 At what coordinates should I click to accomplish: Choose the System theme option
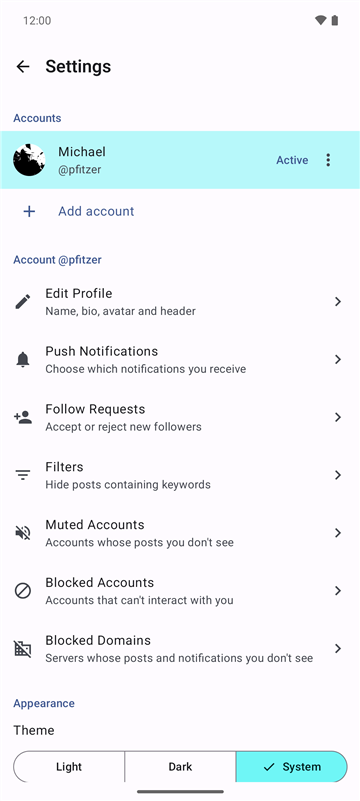tap(292, 767)
